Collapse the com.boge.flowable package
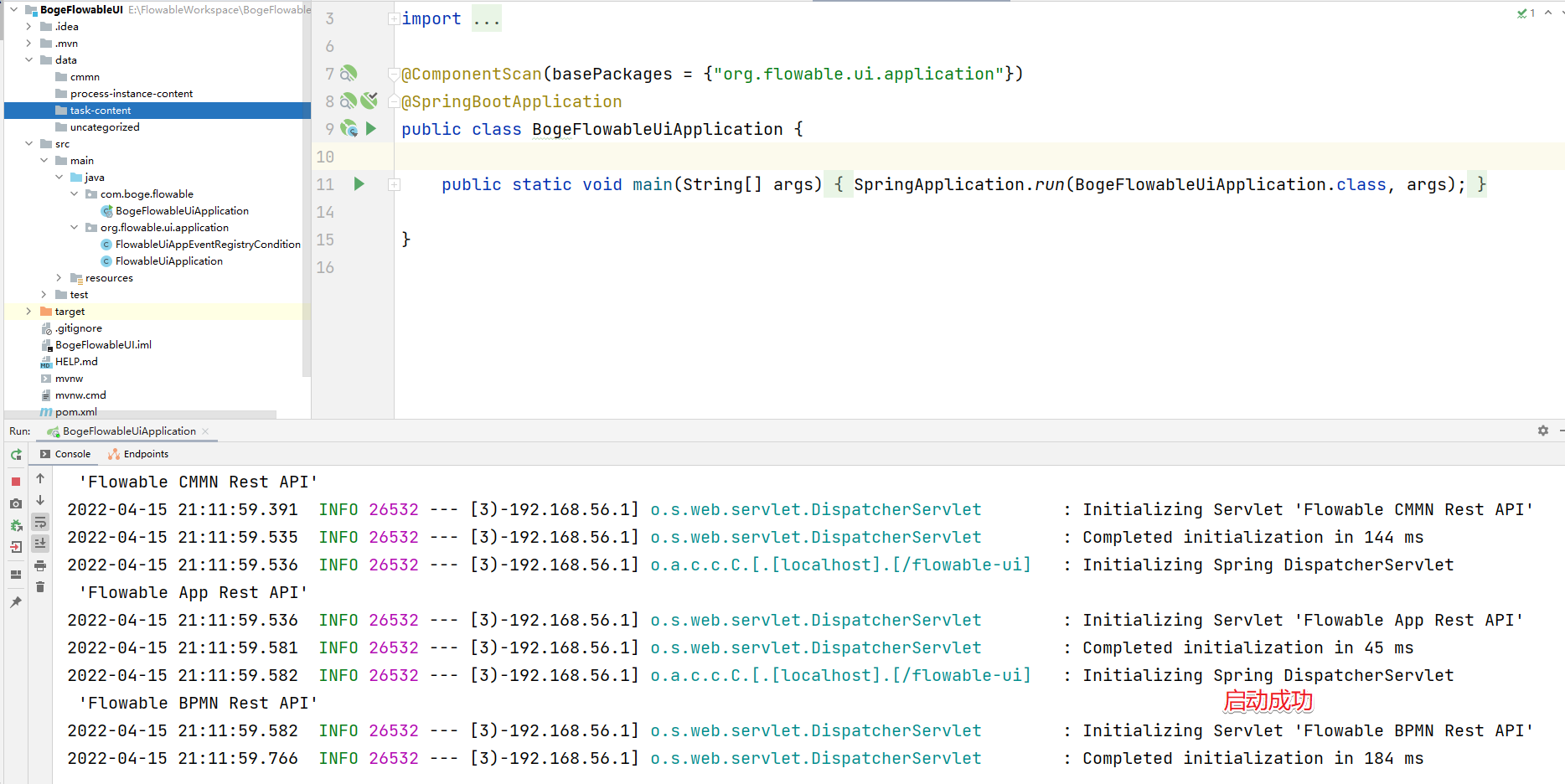The height and width of the screenshot is (784, 1565). (x=74, y=194)
